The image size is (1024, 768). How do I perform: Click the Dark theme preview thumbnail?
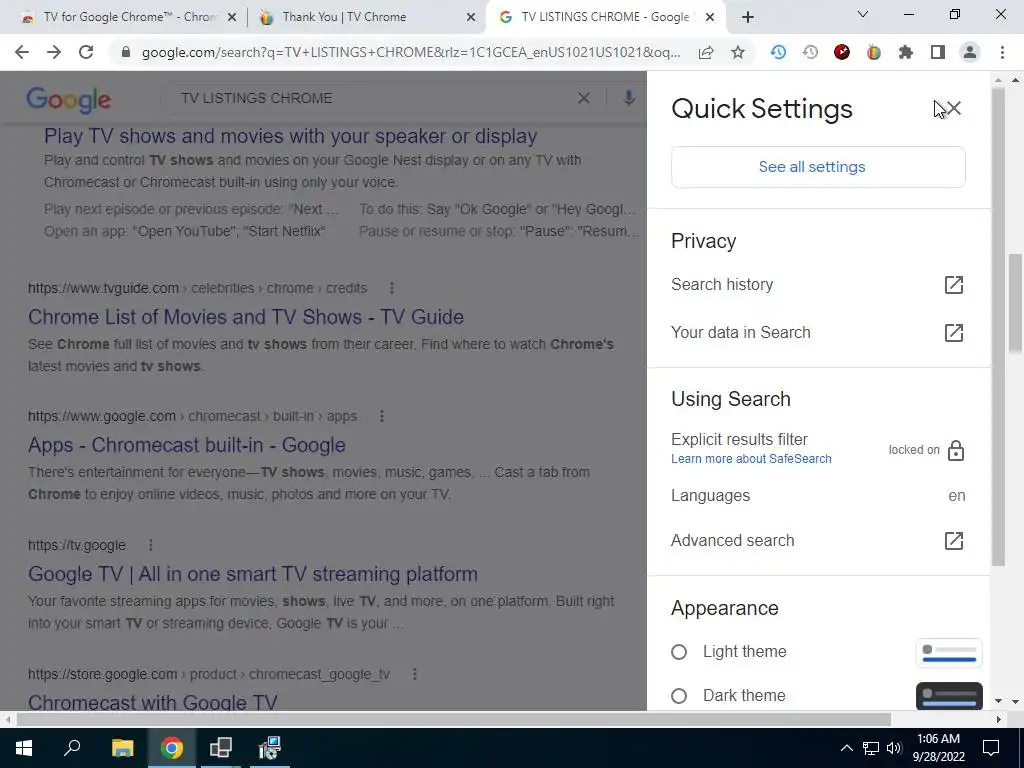click(949, 696)
